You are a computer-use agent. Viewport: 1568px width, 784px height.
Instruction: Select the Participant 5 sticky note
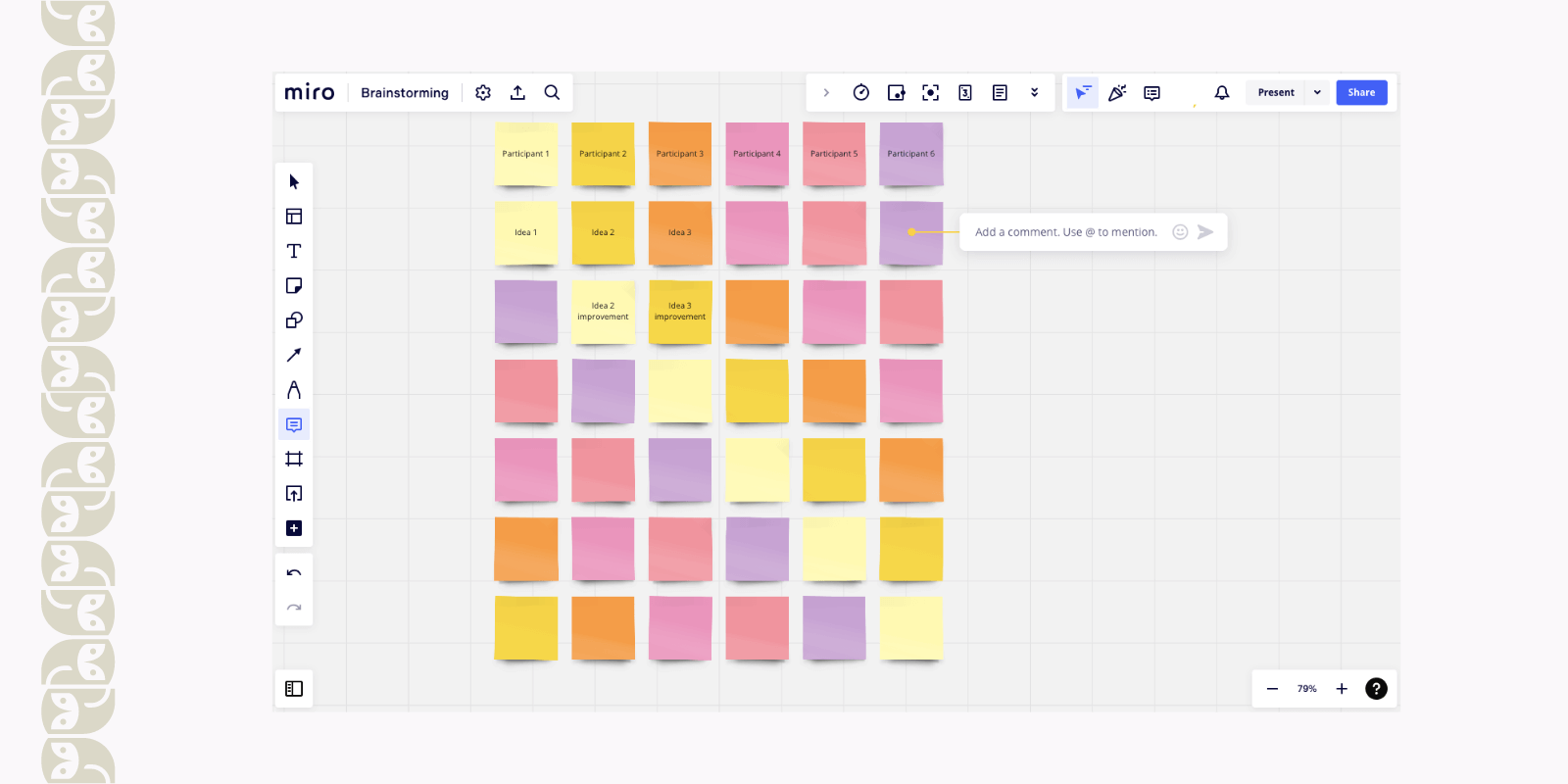834,154
